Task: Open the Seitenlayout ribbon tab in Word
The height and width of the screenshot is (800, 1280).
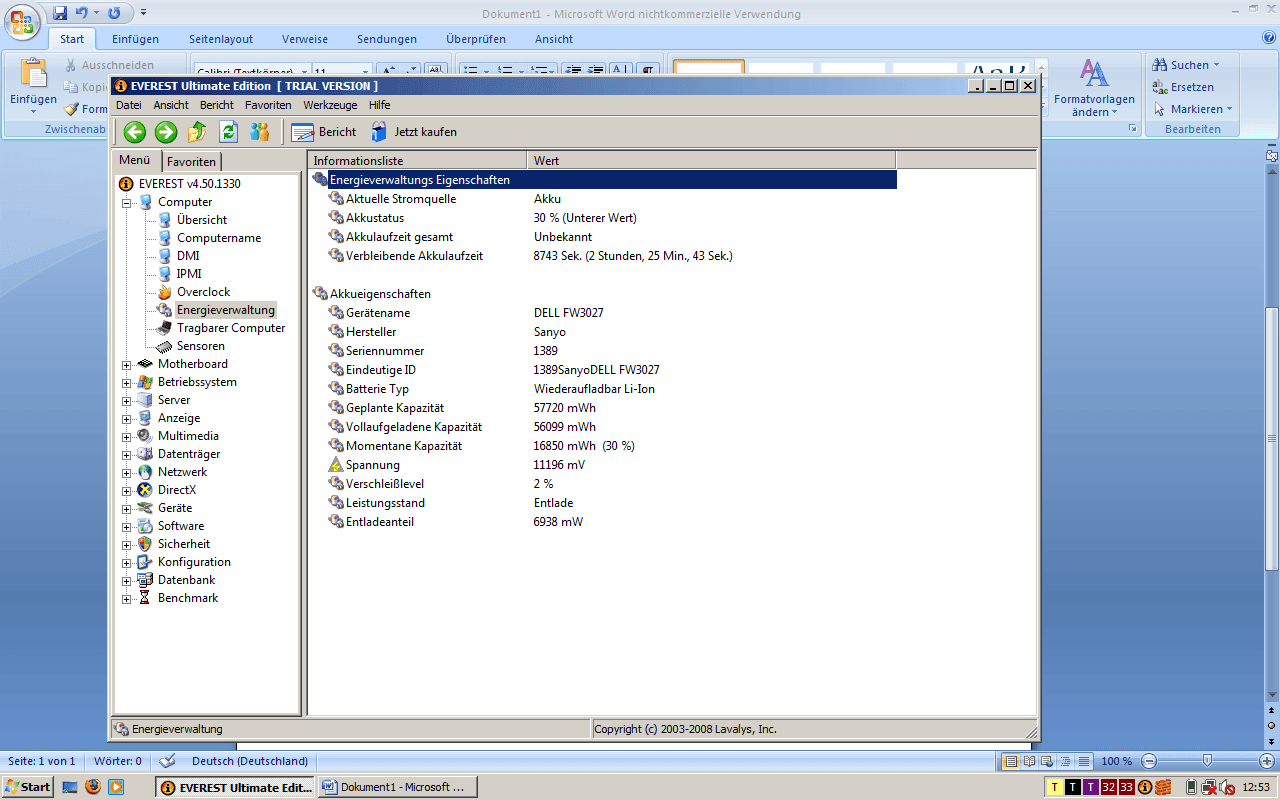Action: tap(221, 39)
